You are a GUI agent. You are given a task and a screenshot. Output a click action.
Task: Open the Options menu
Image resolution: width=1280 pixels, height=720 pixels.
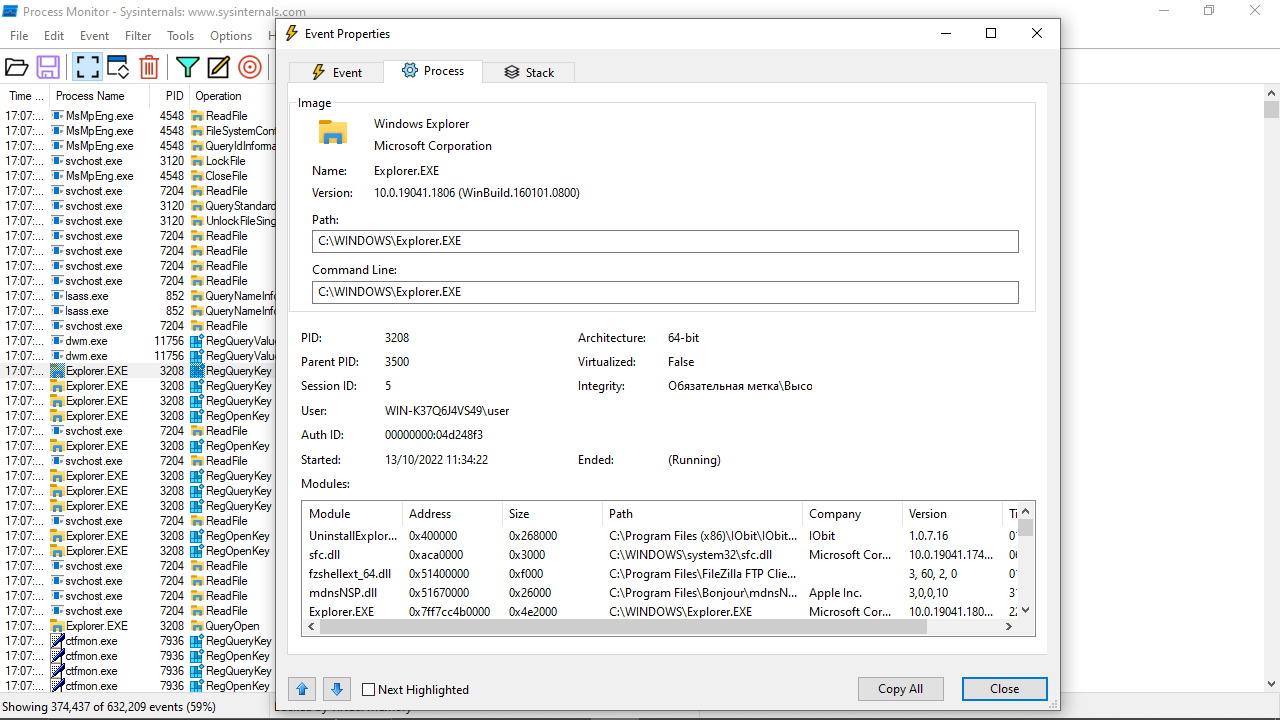click(x=231, y=35)
